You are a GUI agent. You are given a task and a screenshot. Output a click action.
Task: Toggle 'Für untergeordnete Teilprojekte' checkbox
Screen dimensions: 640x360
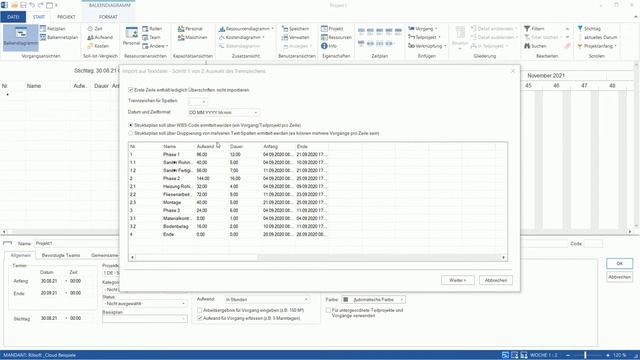click(x=329, y=310)
